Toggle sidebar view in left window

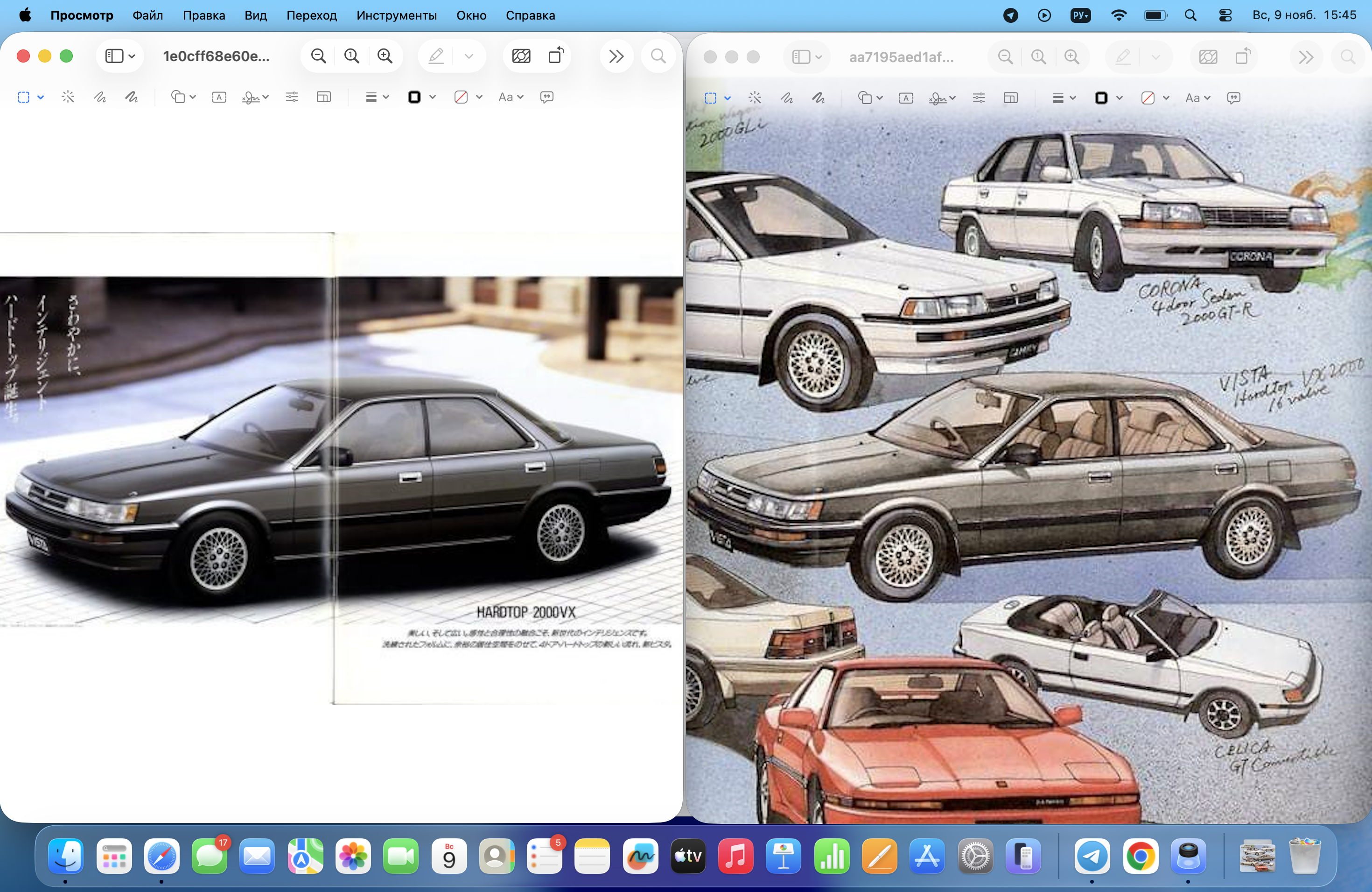tap(114, 56)
